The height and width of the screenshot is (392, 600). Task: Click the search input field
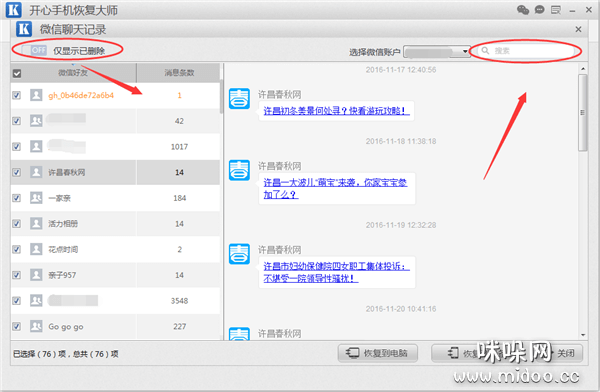tap(526, 51)
